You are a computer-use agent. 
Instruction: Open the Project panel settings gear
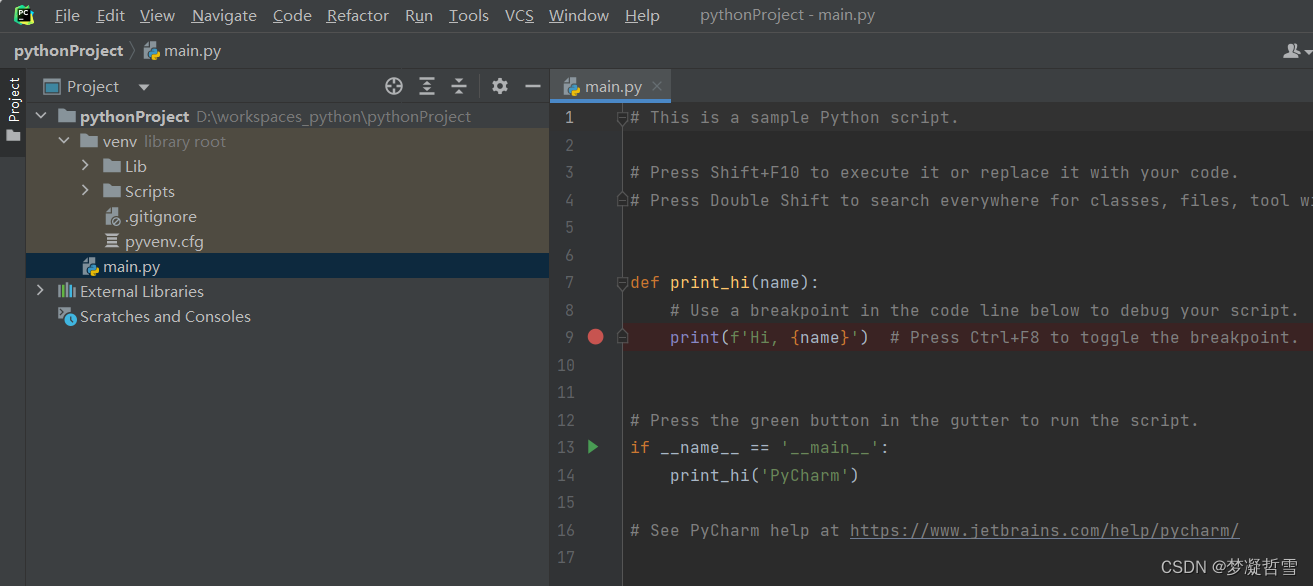tap(499, 86)
